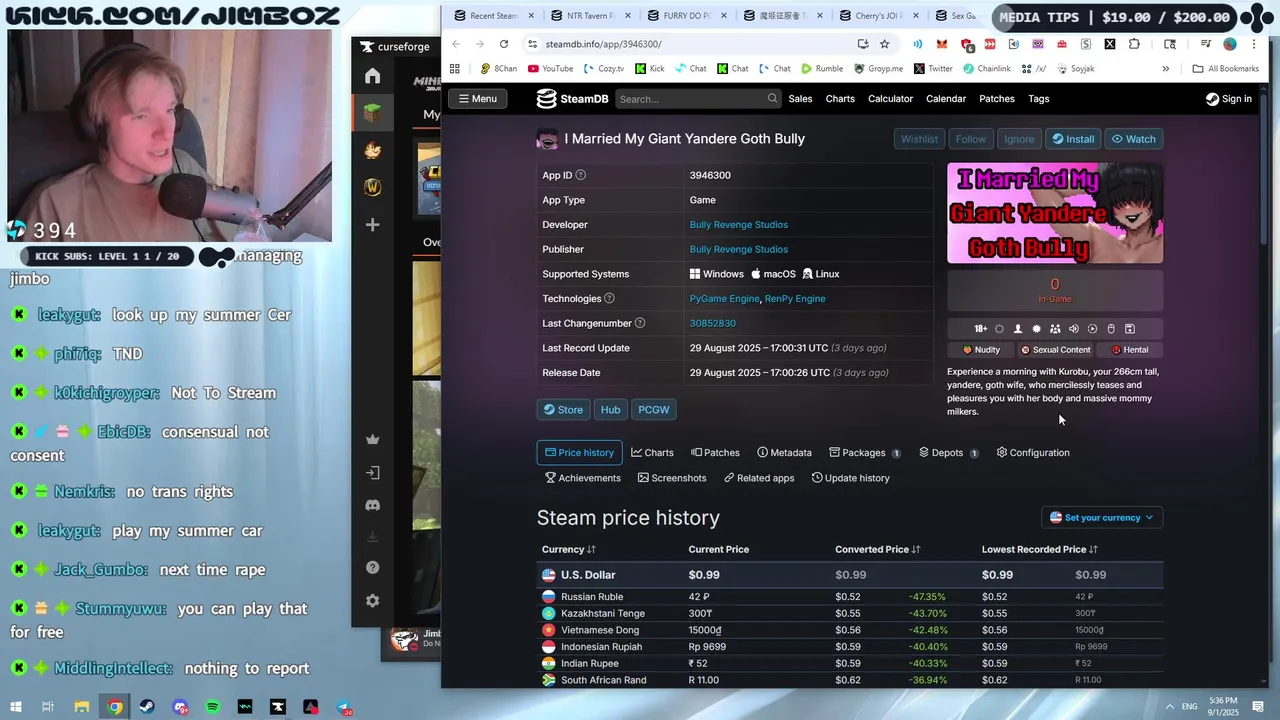Switch to the Charts tab below Store
Viewport: 1280px width, 720px height.
coord(652,453)
